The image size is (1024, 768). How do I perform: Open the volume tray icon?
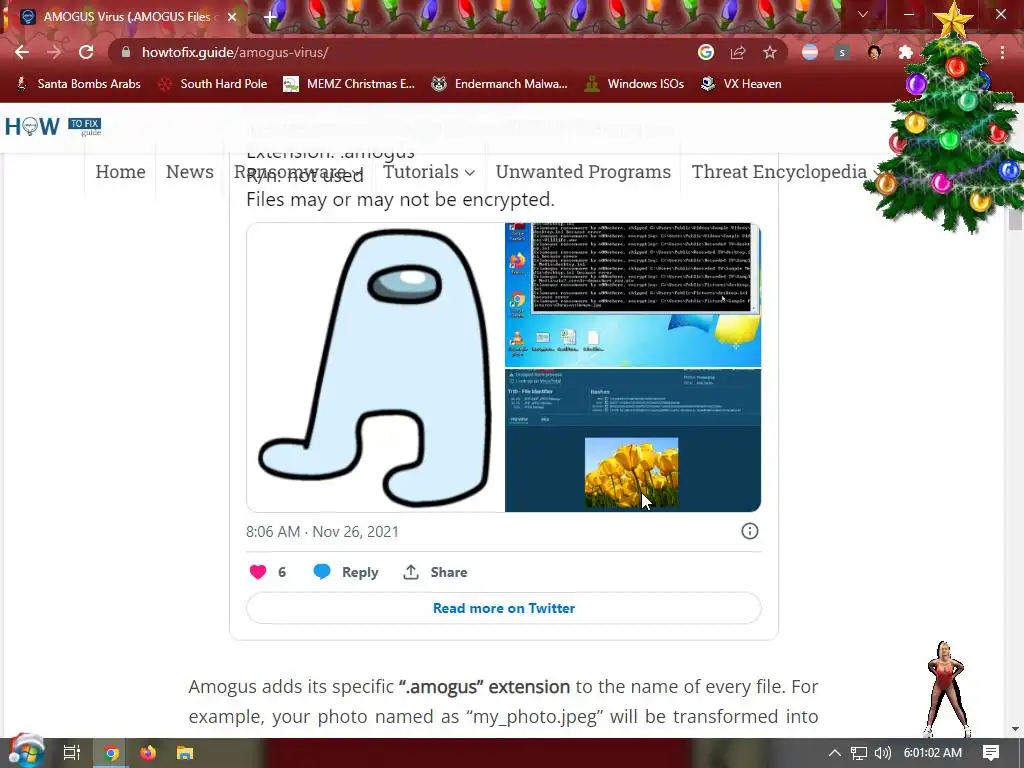click(x=882, y=753)
